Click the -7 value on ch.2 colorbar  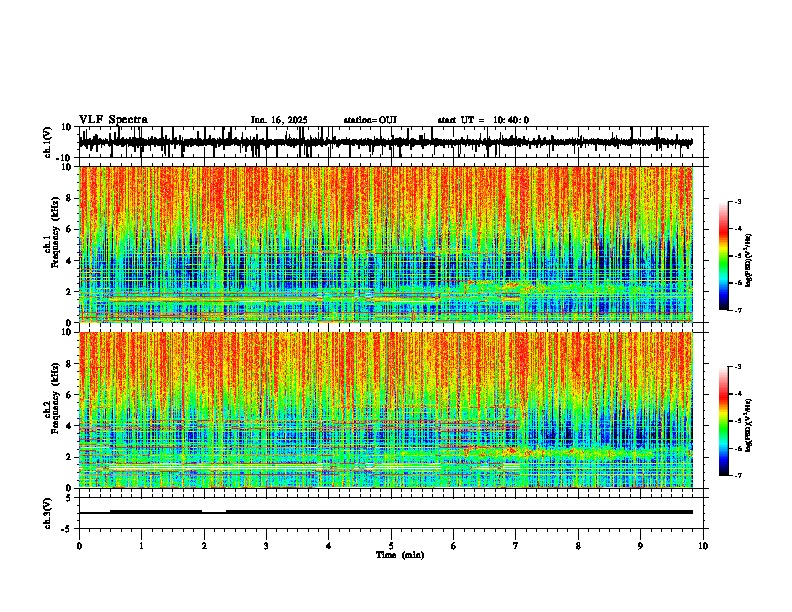click(737, 475)
